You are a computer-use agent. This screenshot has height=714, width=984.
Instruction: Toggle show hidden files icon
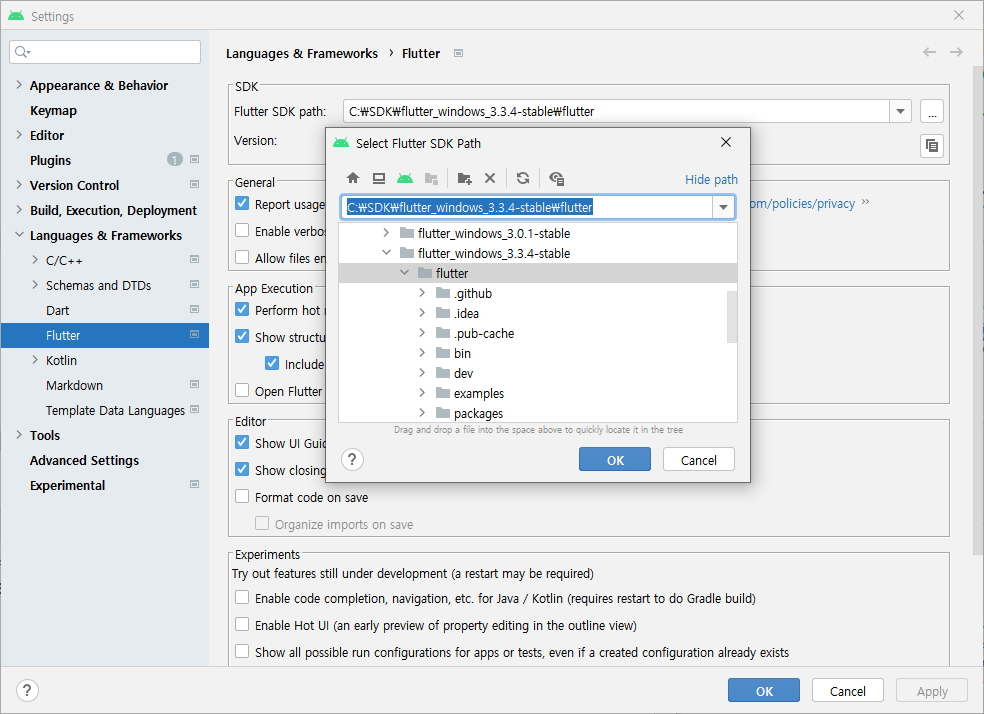(556, 178)
